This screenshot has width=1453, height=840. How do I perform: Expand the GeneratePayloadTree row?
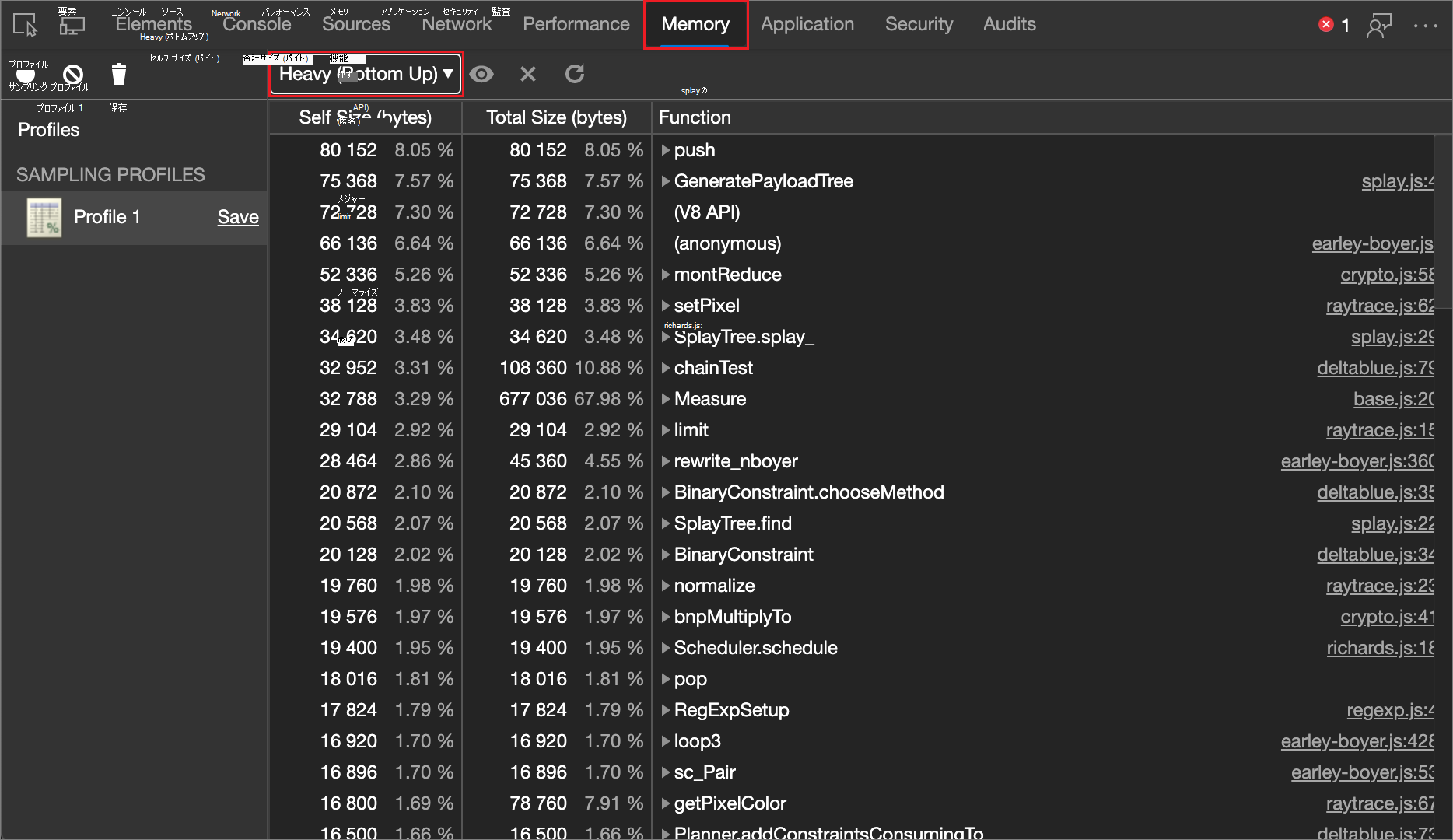click(x=666, y=181)
